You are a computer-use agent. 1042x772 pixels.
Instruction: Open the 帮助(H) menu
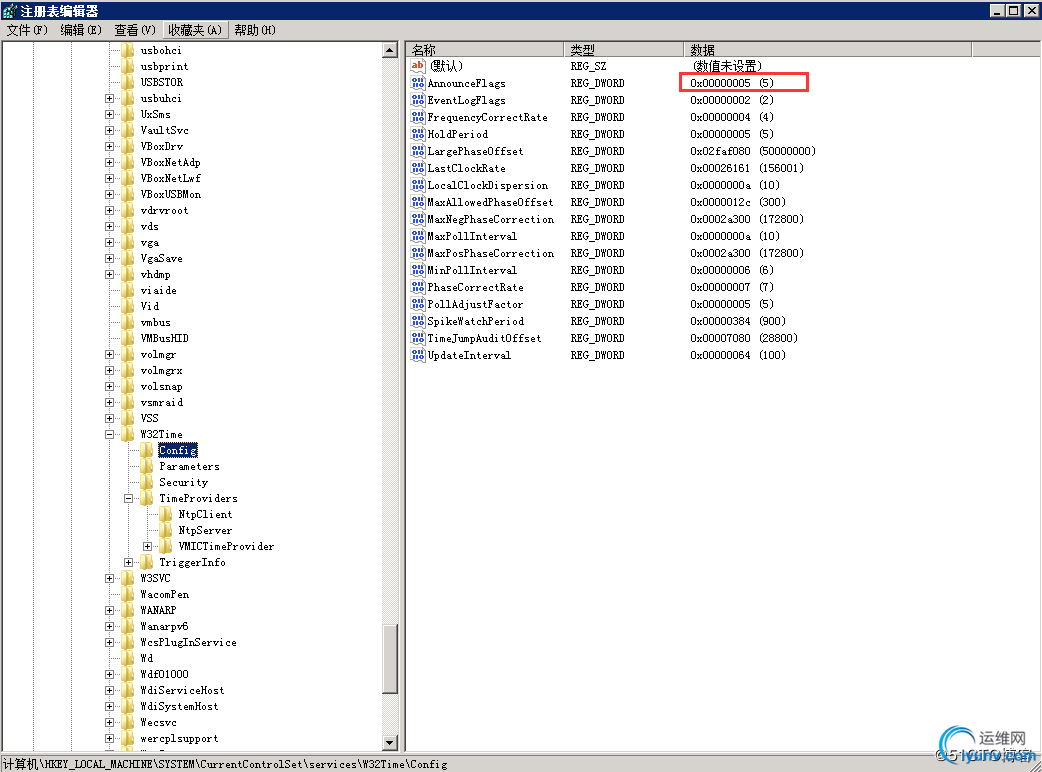point(255,30)
